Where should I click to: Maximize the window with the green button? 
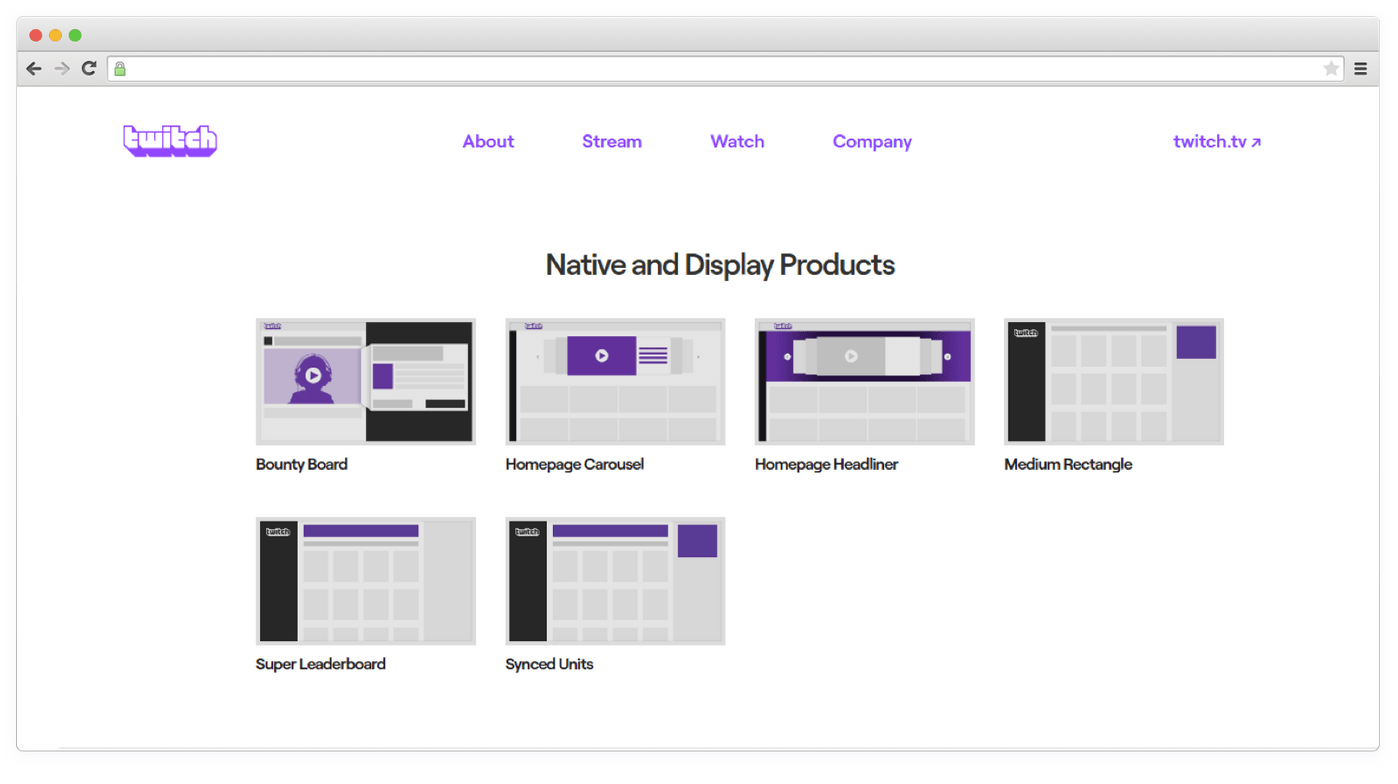click(x=75, y=35)
